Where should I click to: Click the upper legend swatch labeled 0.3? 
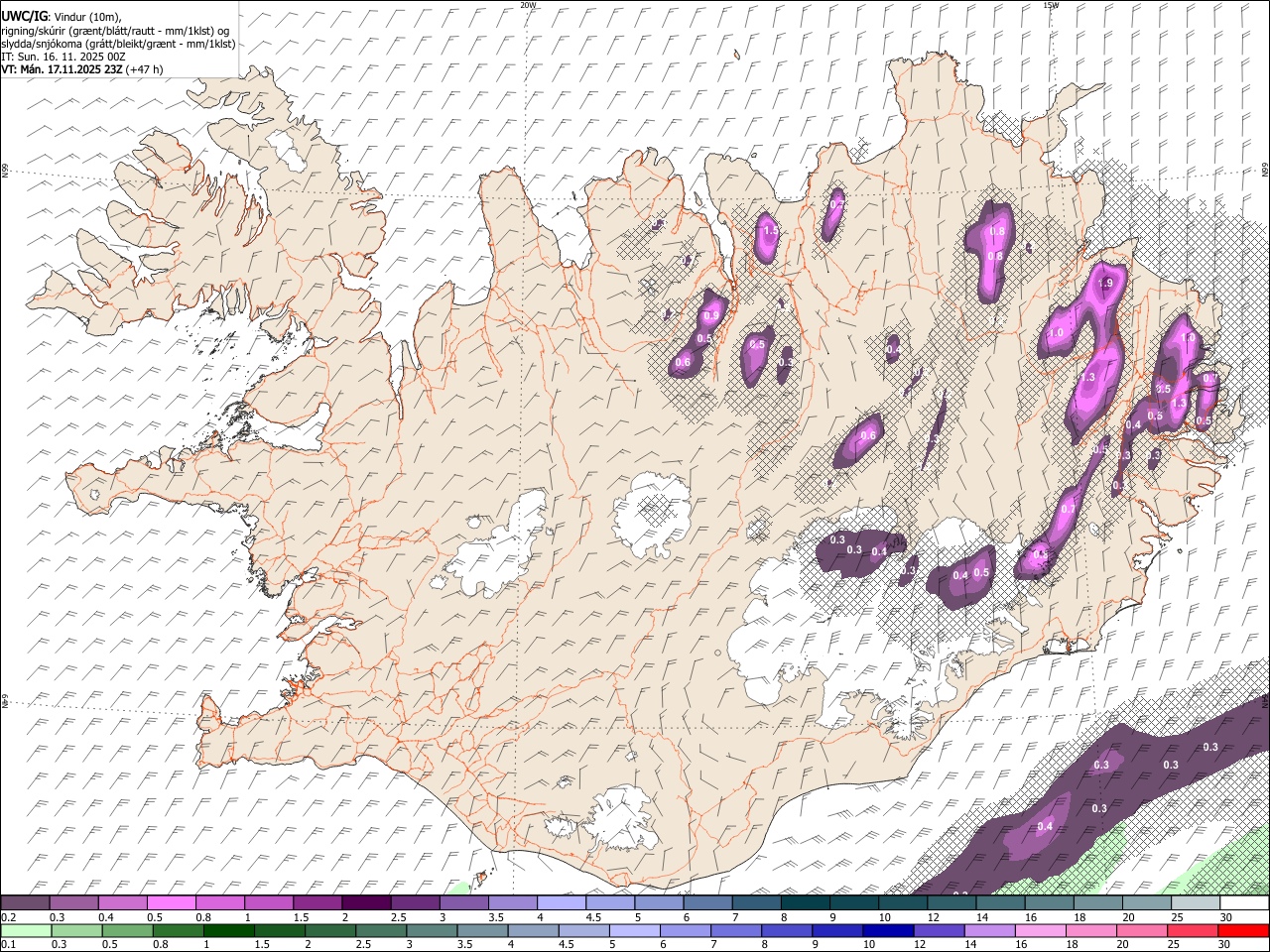click(x=73, y=902)
